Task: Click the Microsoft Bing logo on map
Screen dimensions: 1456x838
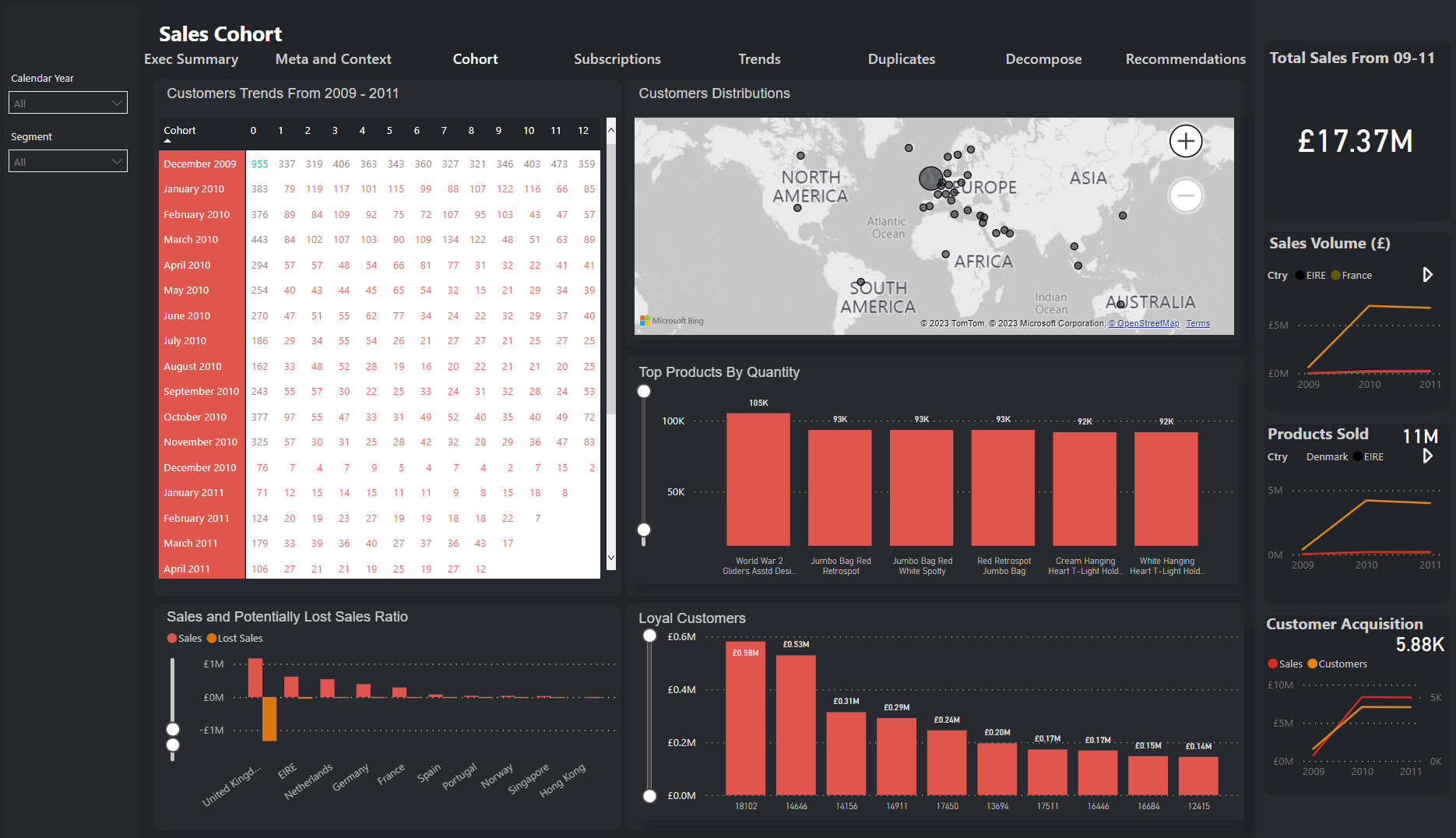Action: click(671, 321)
